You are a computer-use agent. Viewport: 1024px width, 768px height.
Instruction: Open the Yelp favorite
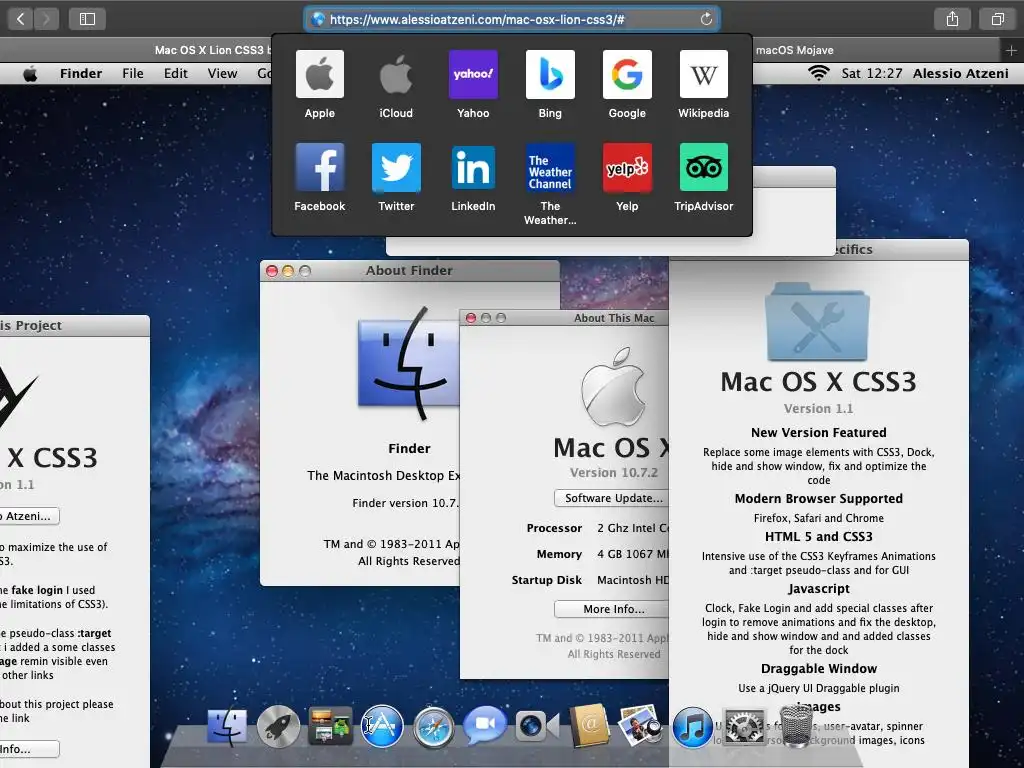(627, 178)
